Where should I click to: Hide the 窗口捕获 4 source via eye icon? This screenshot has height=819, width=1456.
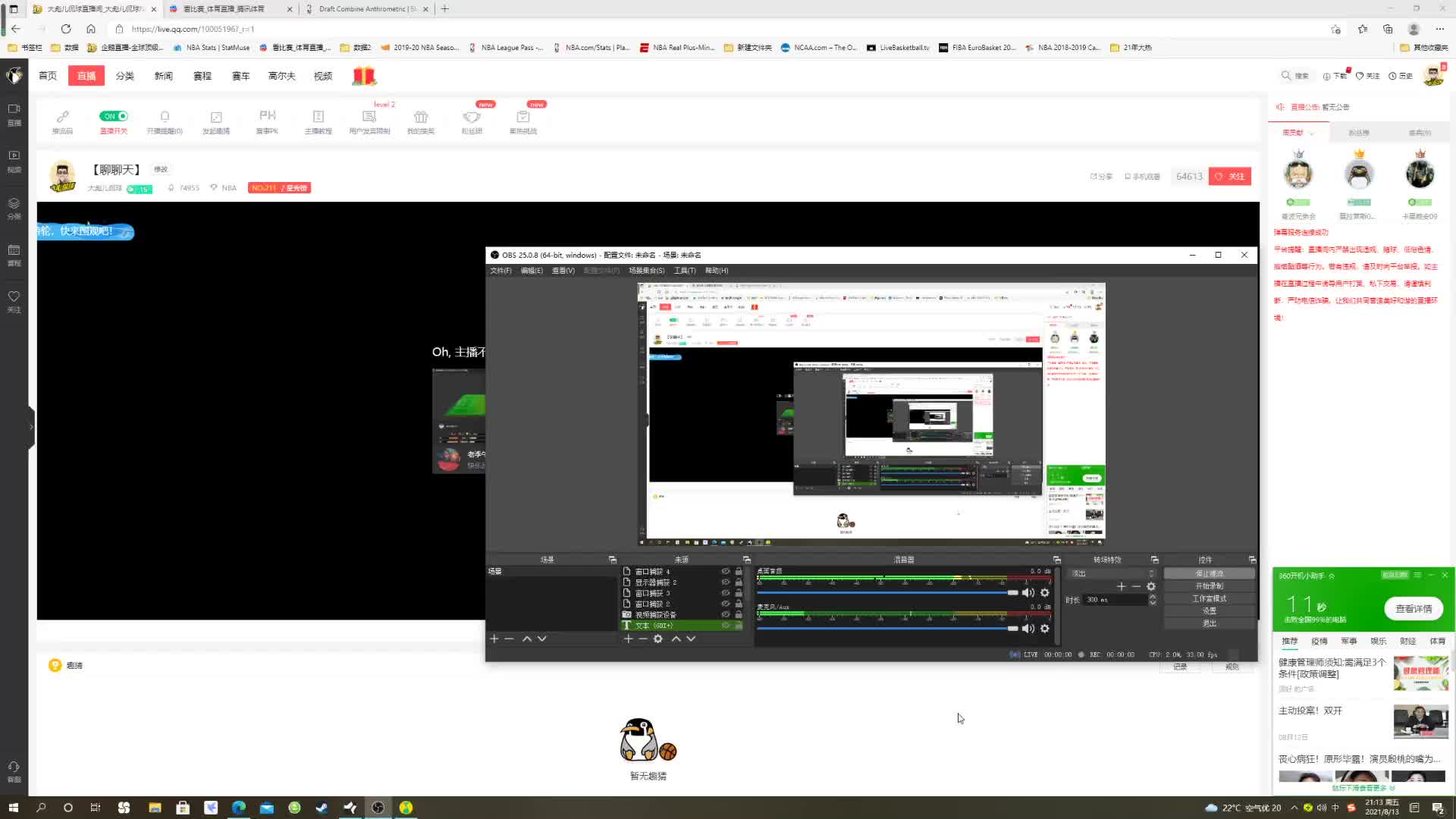click(x=725, y=571)
